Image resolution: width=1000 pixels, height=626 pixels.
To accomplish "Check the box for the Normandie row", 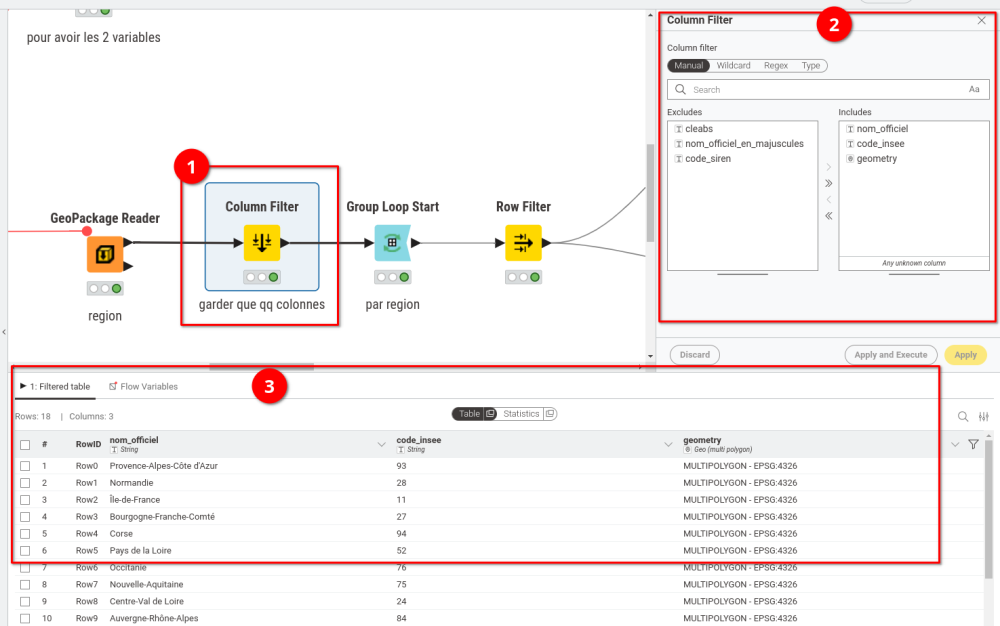I will [x=25, y=483].
